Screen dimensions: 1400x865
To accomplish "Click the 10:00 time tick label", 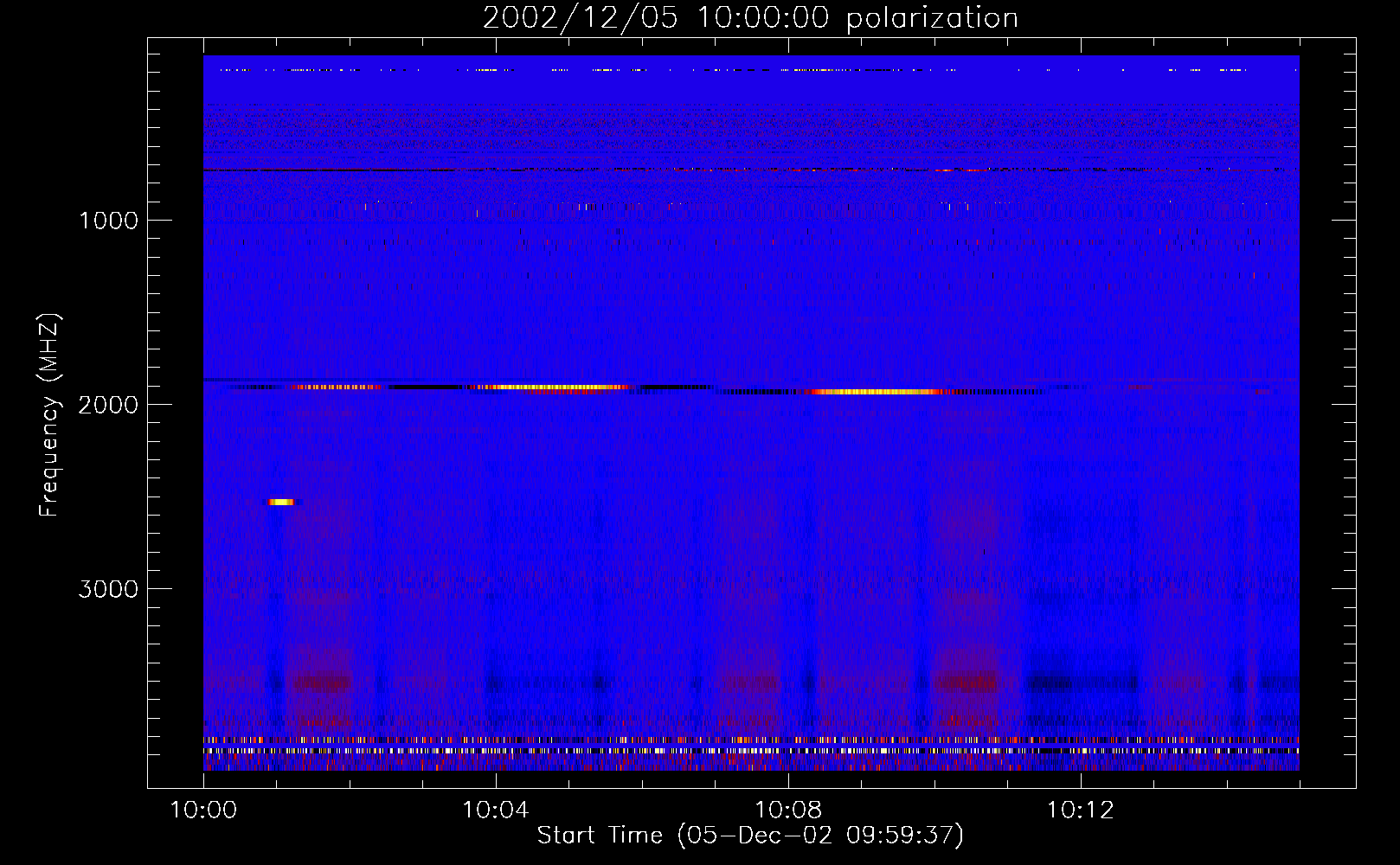I will click(203, 811).
